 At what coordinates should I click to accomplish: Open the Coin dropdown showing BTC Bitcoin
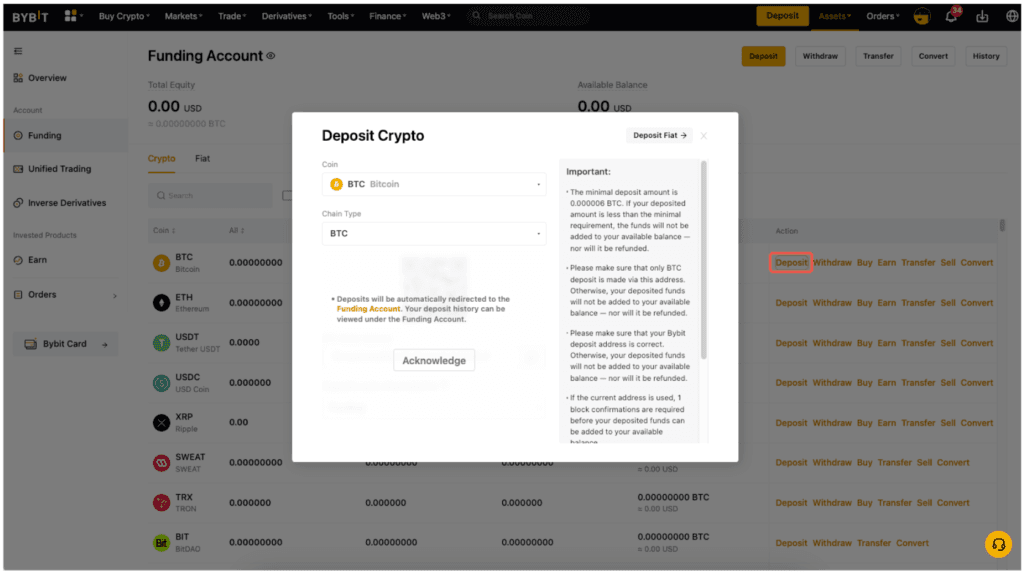coord(434,184)
